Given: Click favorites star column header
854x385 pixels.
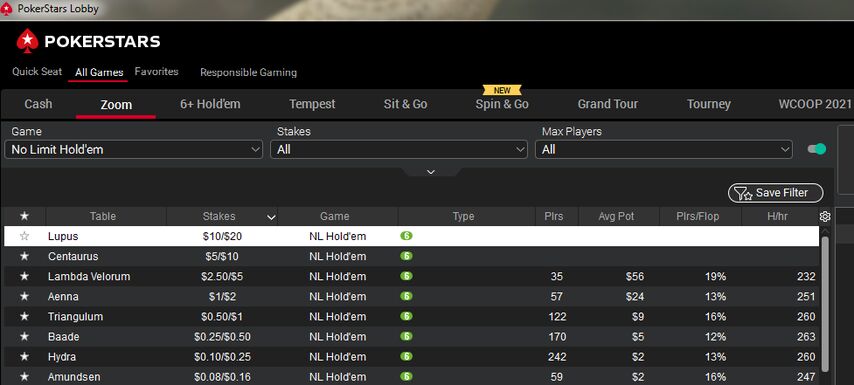Looking at the screenshot, I should [25, 216].
